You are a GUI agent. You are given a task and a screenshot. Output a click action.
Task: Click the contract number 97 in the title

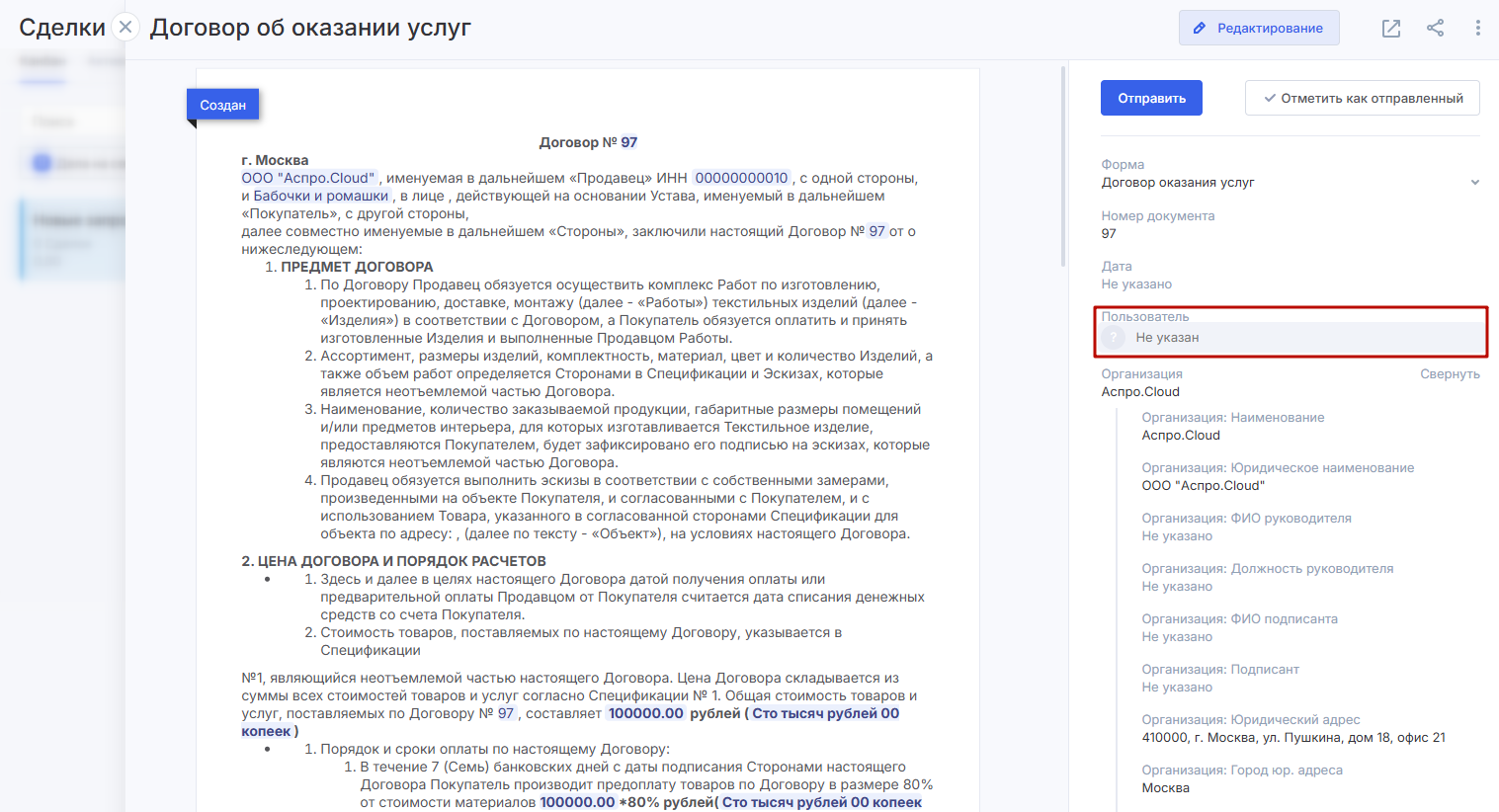[x=628, y=142]
